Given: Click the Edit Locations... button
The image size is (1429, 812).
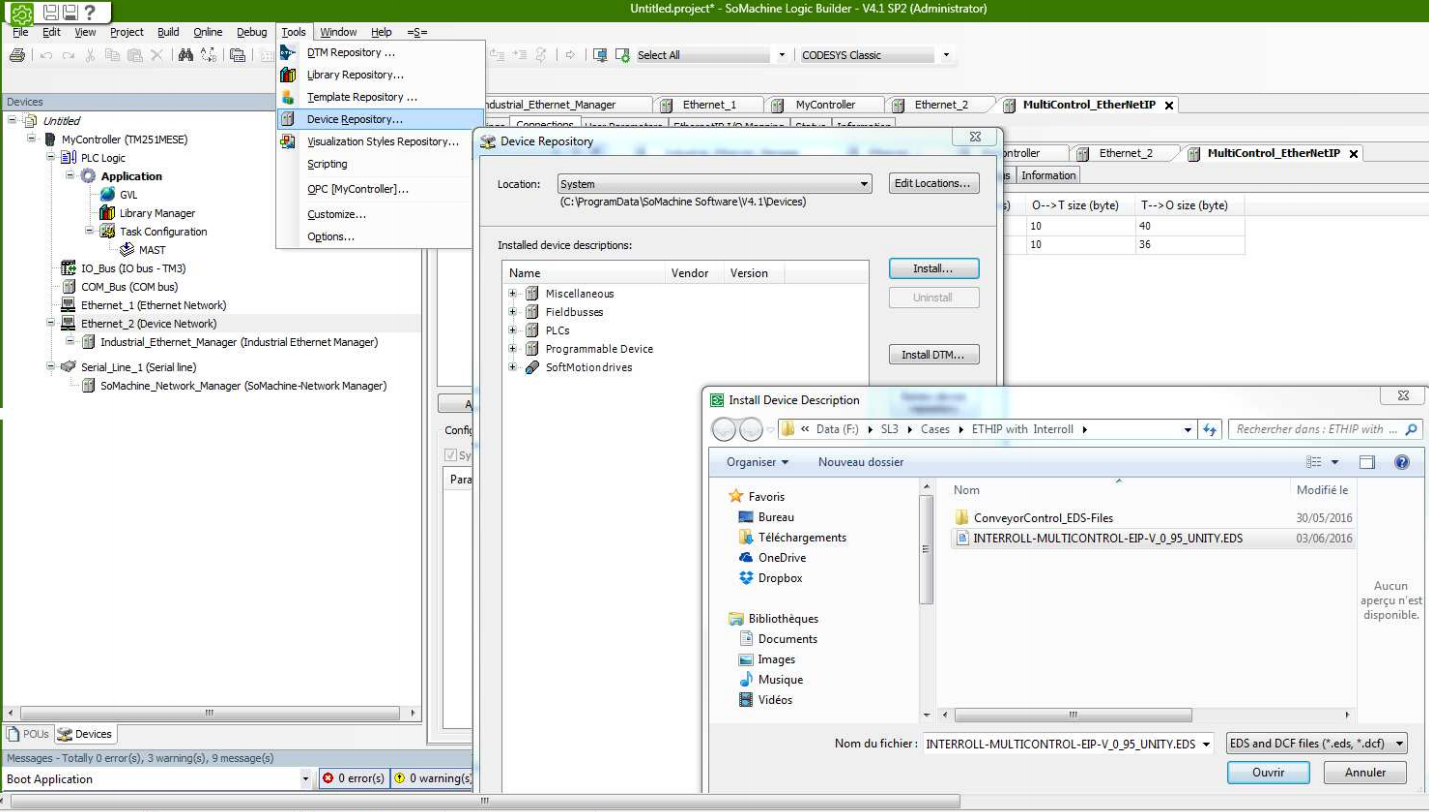Looking at the screenshot, I should click(933, 184).
